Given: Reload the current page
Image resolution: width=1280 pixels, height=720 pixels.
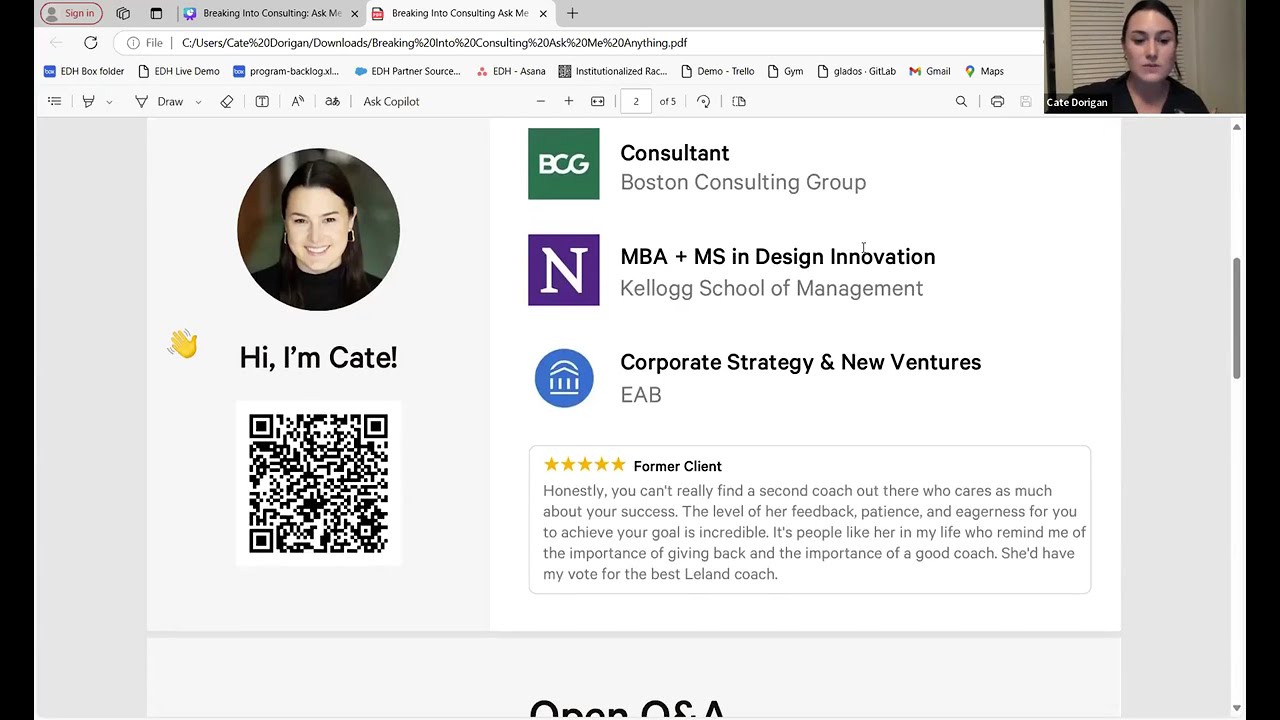Looking at the screenshot, I should tap(91, 43).
